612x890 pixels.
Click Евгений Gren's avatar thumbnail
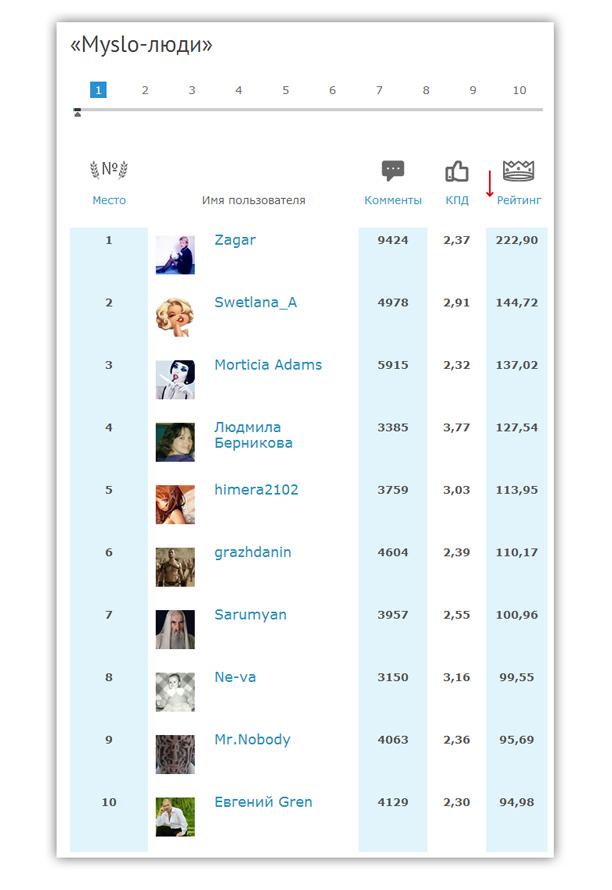coord(175,817)
